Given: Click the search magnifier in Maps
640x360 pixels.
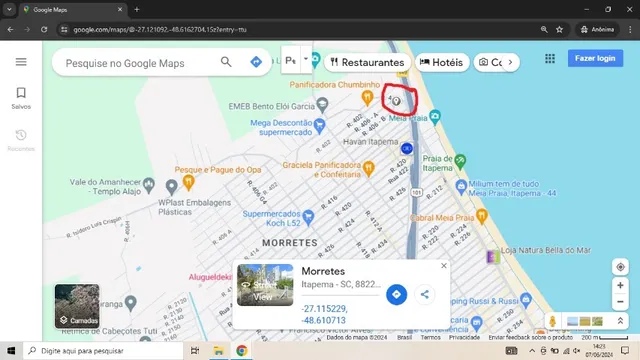Looking at the screenshot, I should tap(226, 62).
